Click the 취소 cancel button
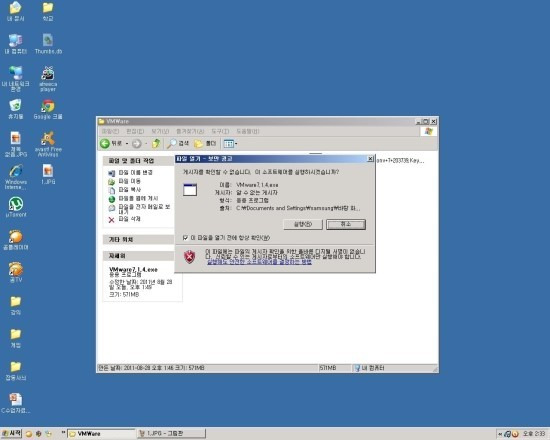Viewport: 550px width, 440px height. [x=346, y=225]
